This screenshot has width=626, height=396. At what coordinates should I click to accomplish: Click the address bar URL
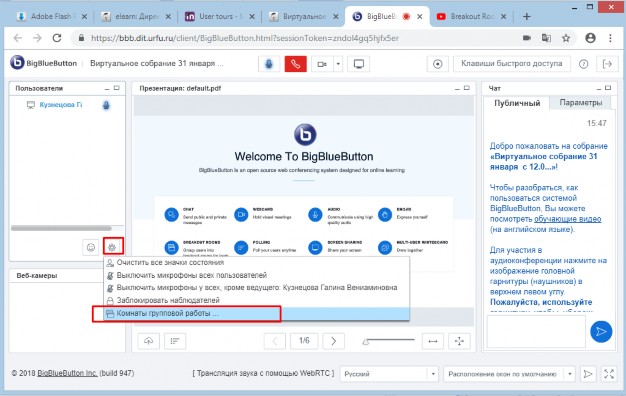pos(245,38)
